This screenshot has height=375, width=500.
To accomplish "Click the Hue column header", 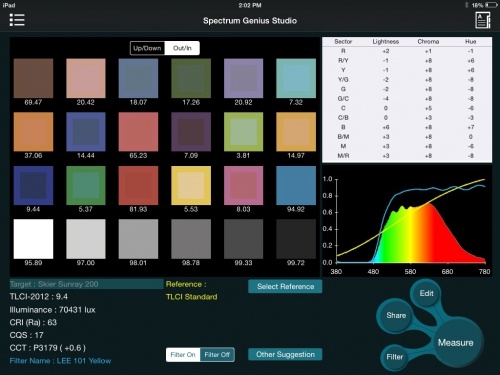I will (x=470, y=41).
